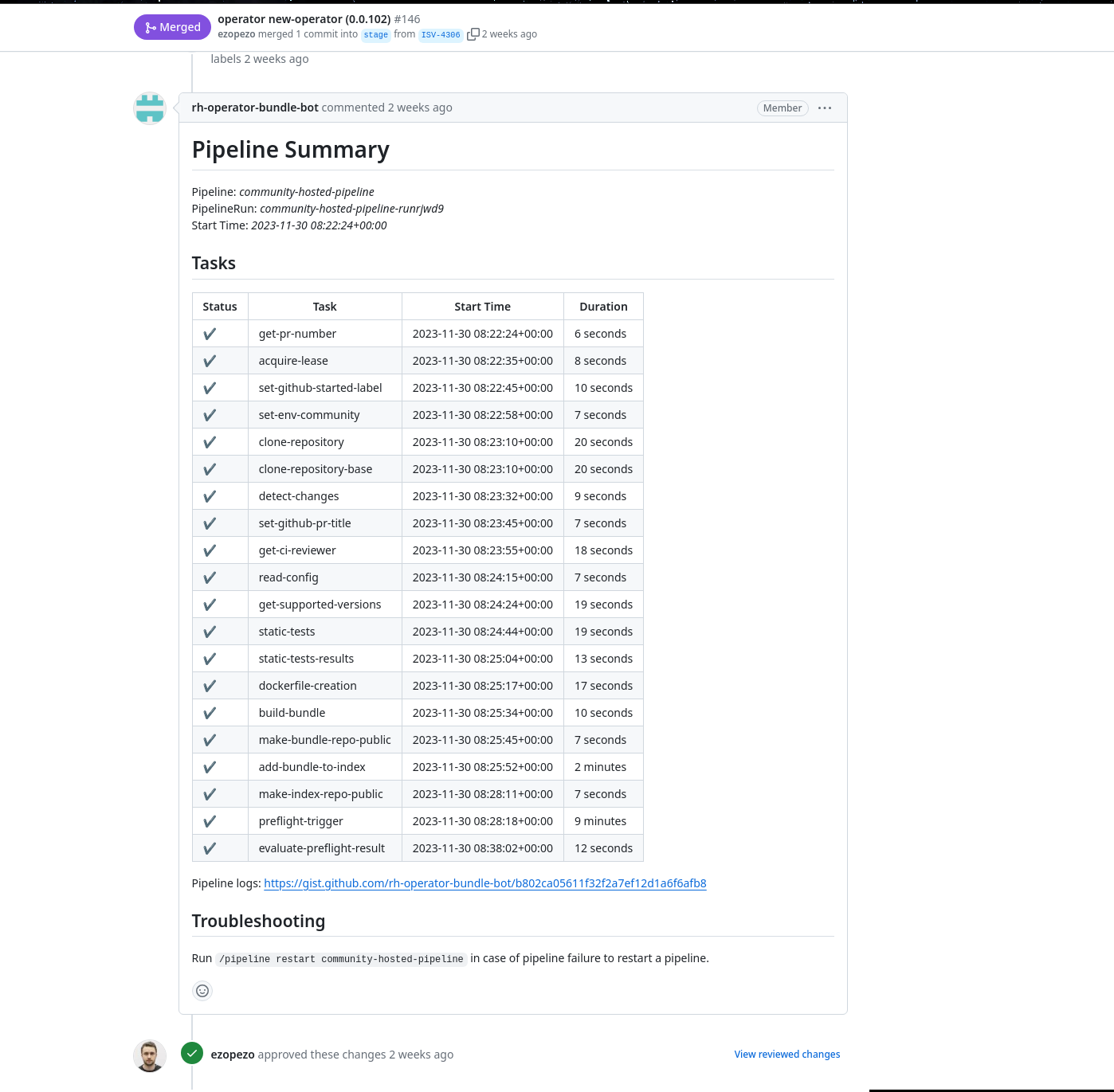Select start time 08:38:02 for evaluate-preflight-result

pos(483,848)
